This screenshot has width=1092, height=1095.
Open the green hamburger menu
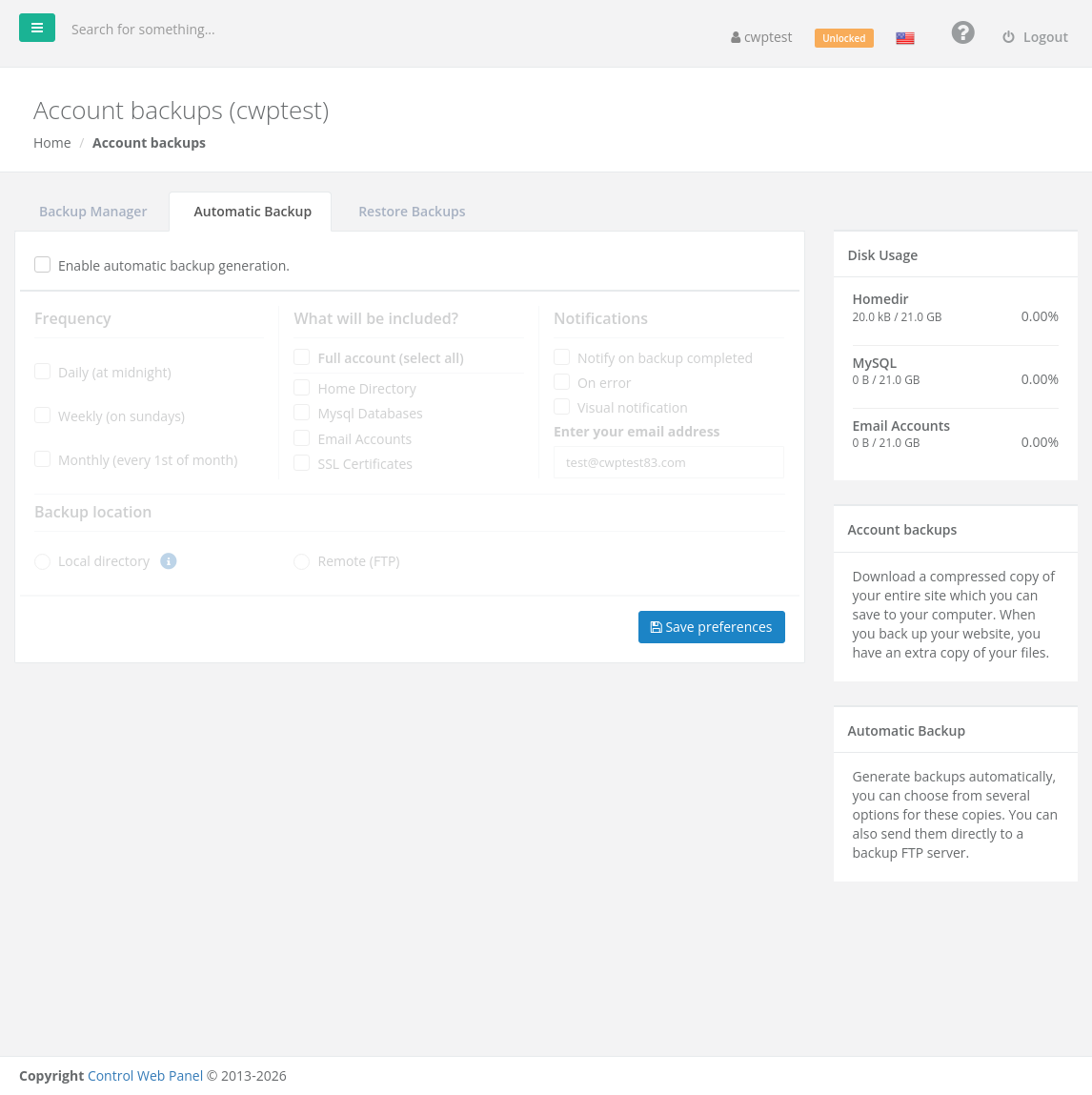pyautogui.click(x=37, y=28)
